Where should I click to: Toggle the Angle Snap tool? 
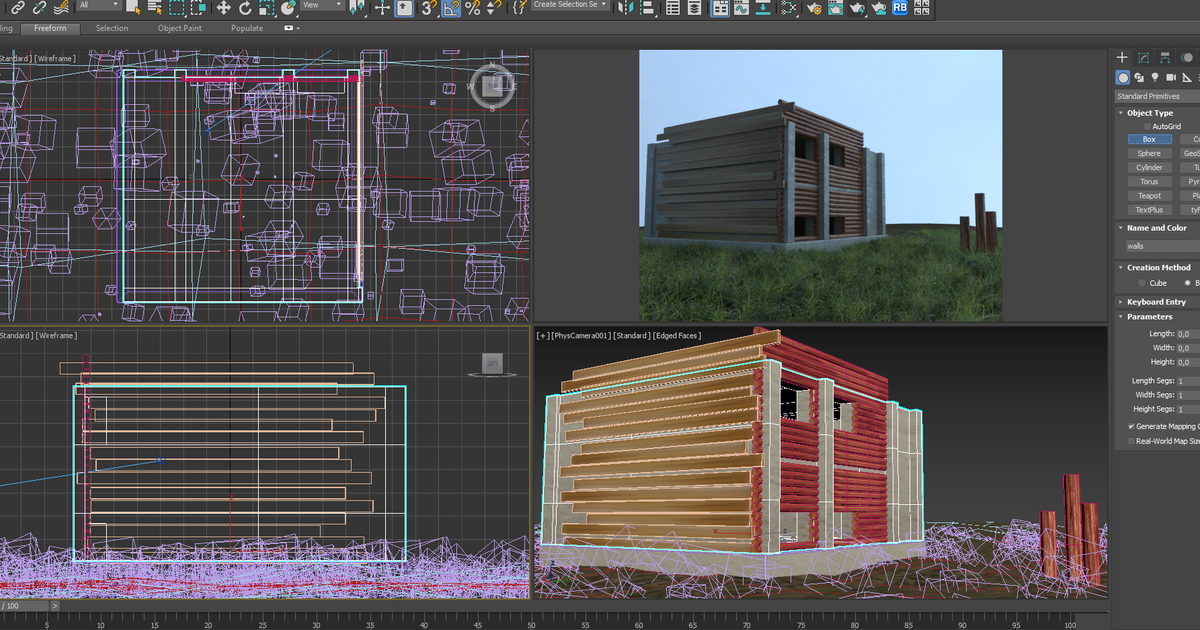pos(451,8)
